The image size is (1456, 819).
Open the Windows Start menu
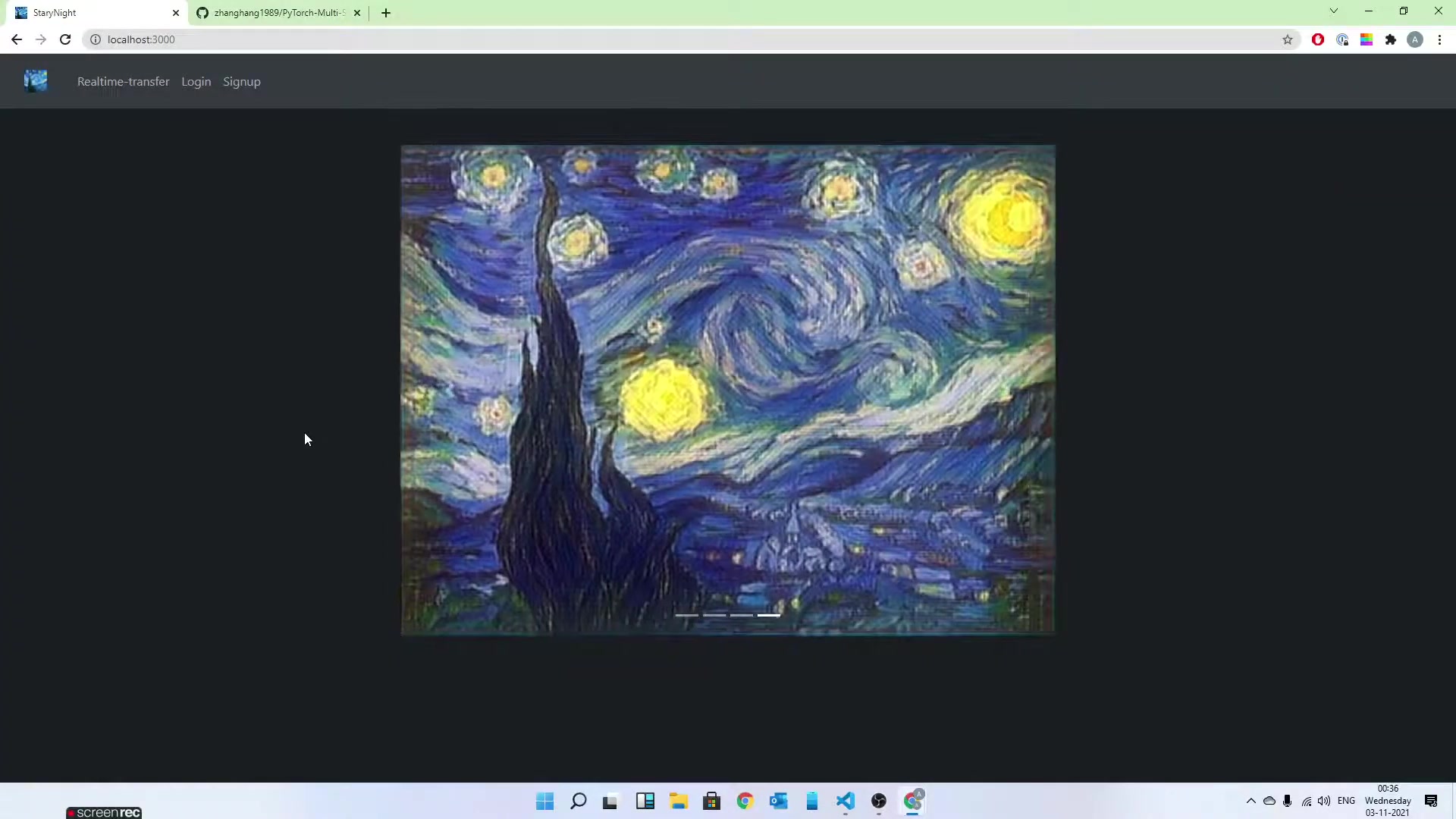(545, 802)
